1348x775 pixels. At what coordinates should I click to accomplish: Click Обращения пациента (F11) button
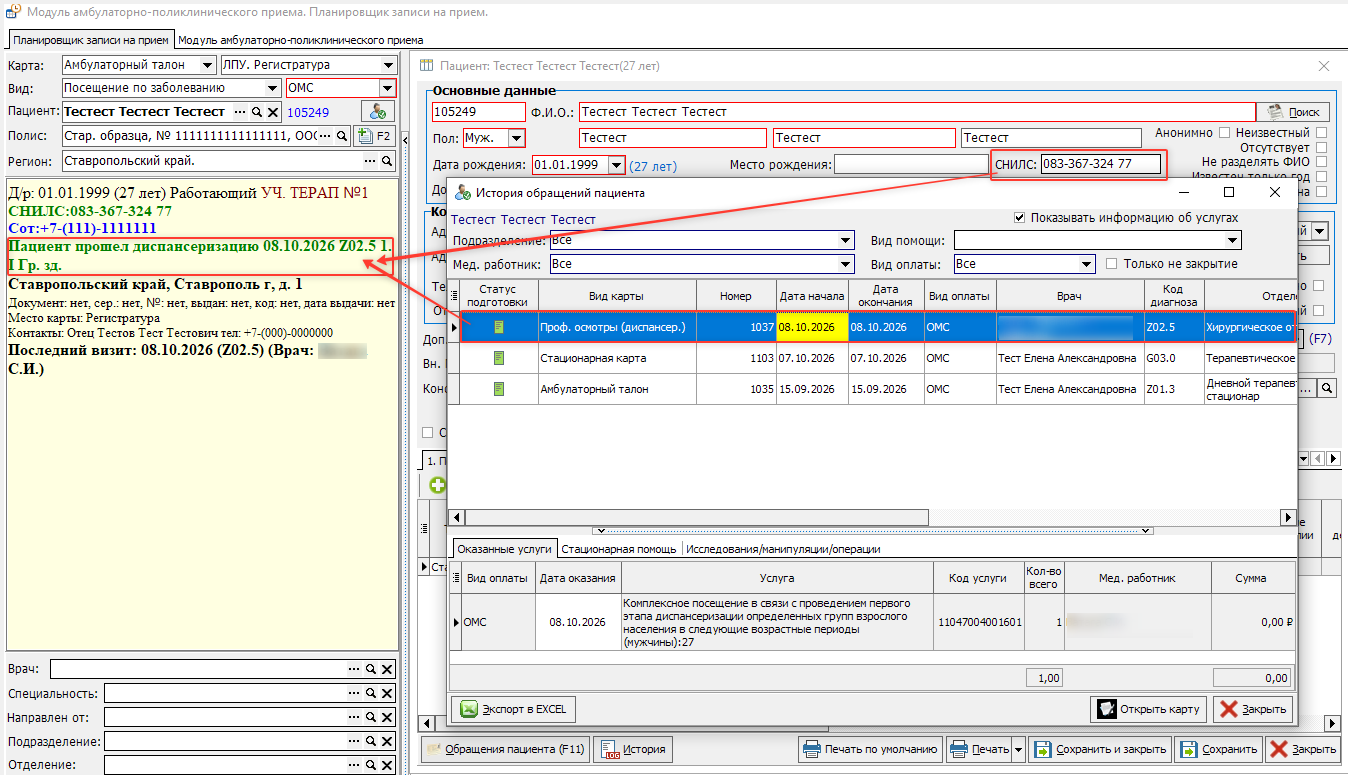(505, 749)
